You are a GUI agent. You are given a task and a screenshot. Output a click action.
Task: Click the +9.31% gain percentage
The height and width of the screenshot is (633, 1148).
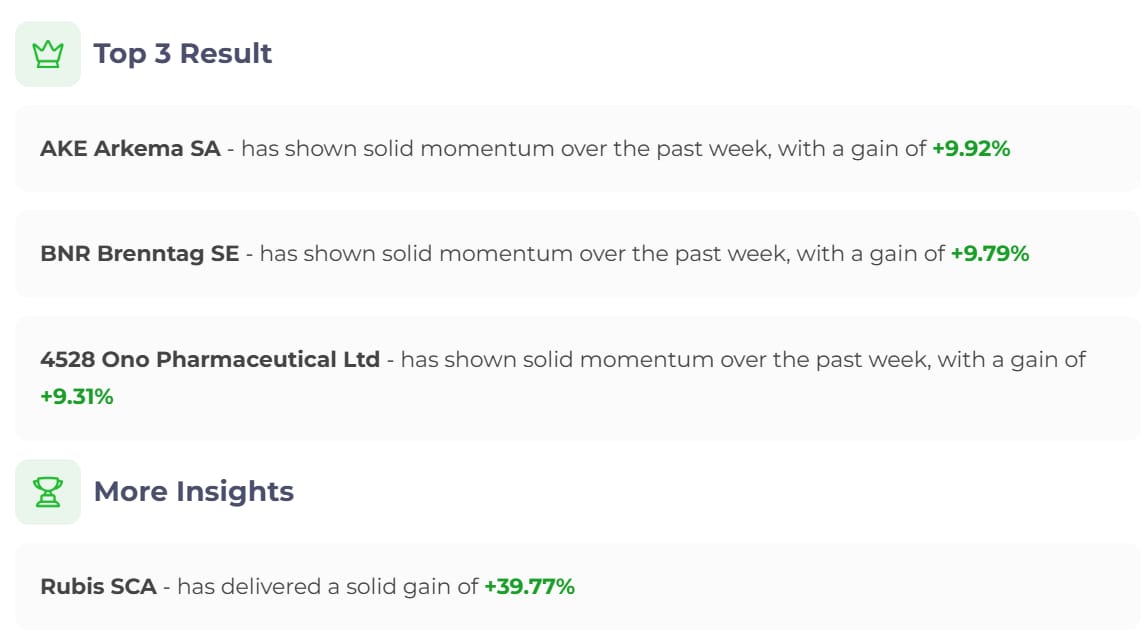point(77,397)
